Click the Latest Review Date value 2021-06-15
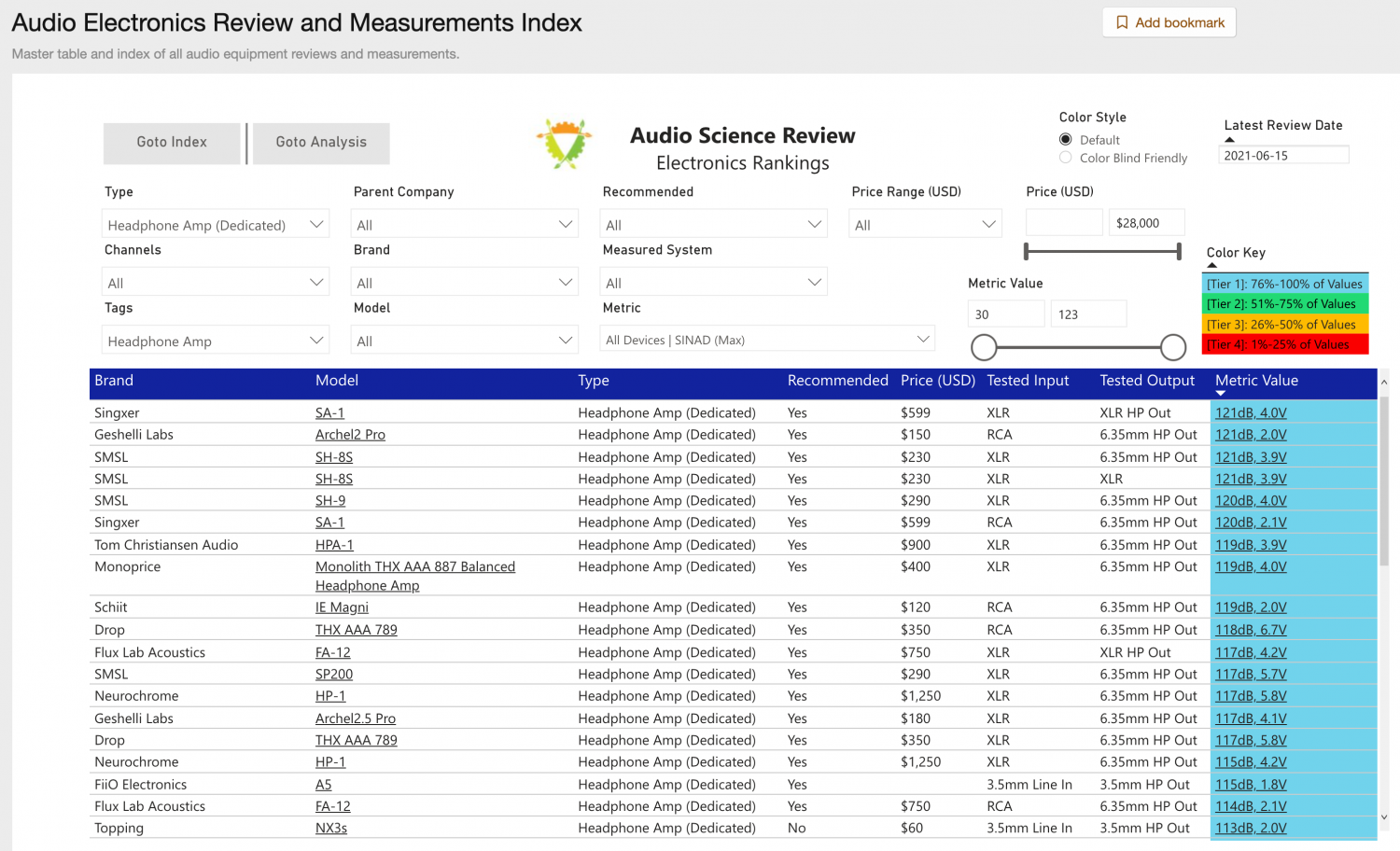This screenshot has width=1400, height=851. tap(1283, 155)
